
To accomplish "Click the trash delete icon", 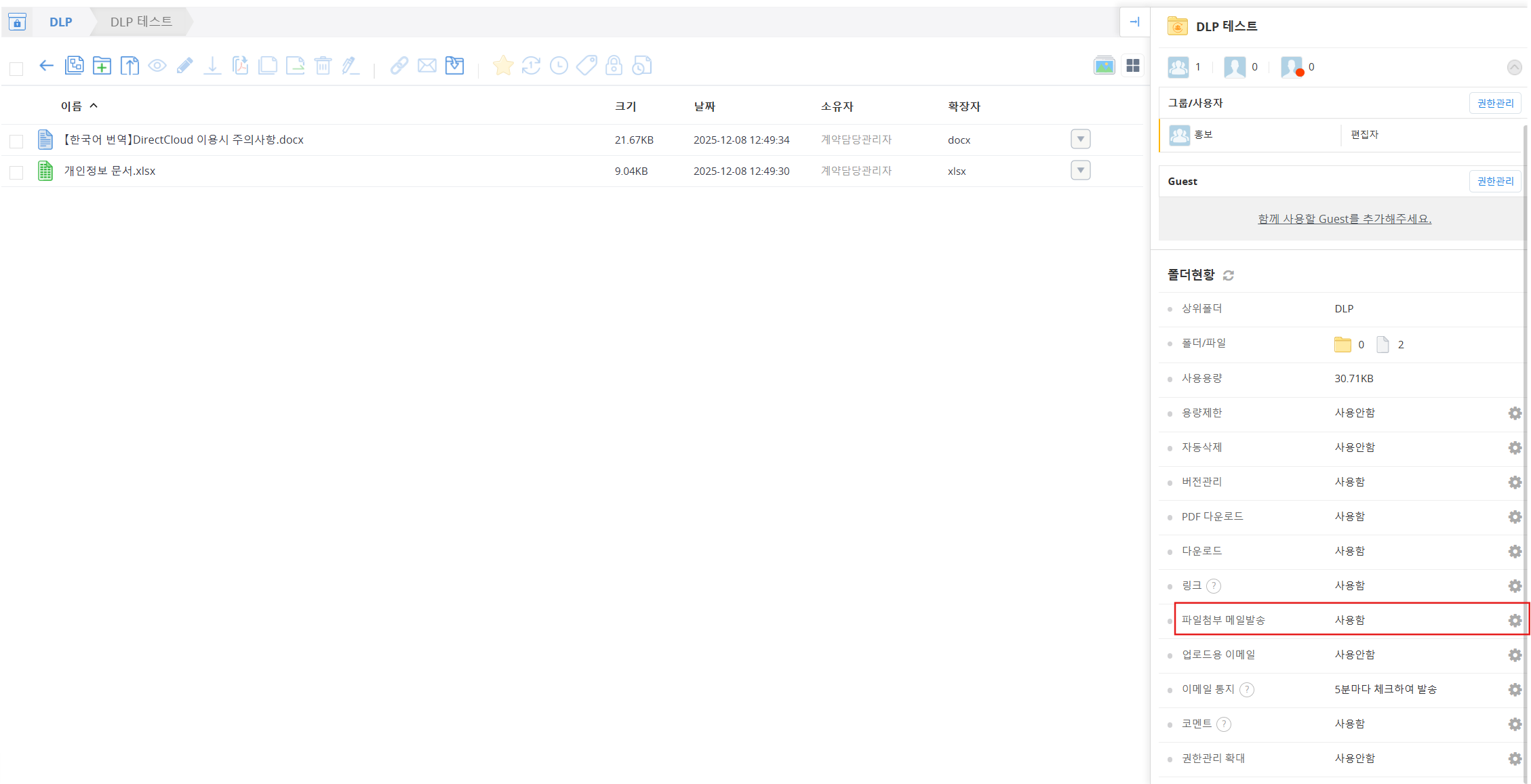I will tap(323, 66).
